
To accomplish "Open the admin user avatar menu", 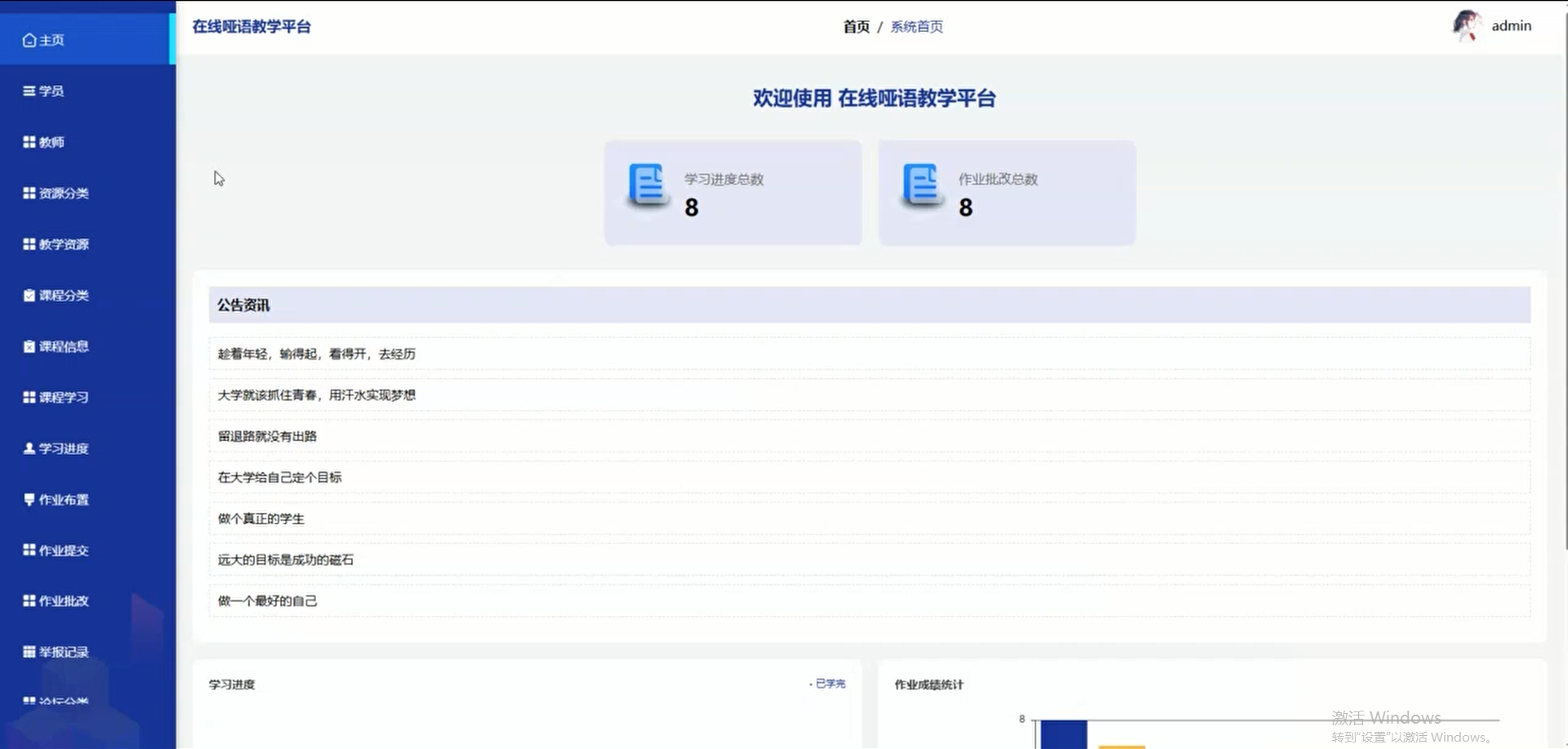I will [1468, 25].
